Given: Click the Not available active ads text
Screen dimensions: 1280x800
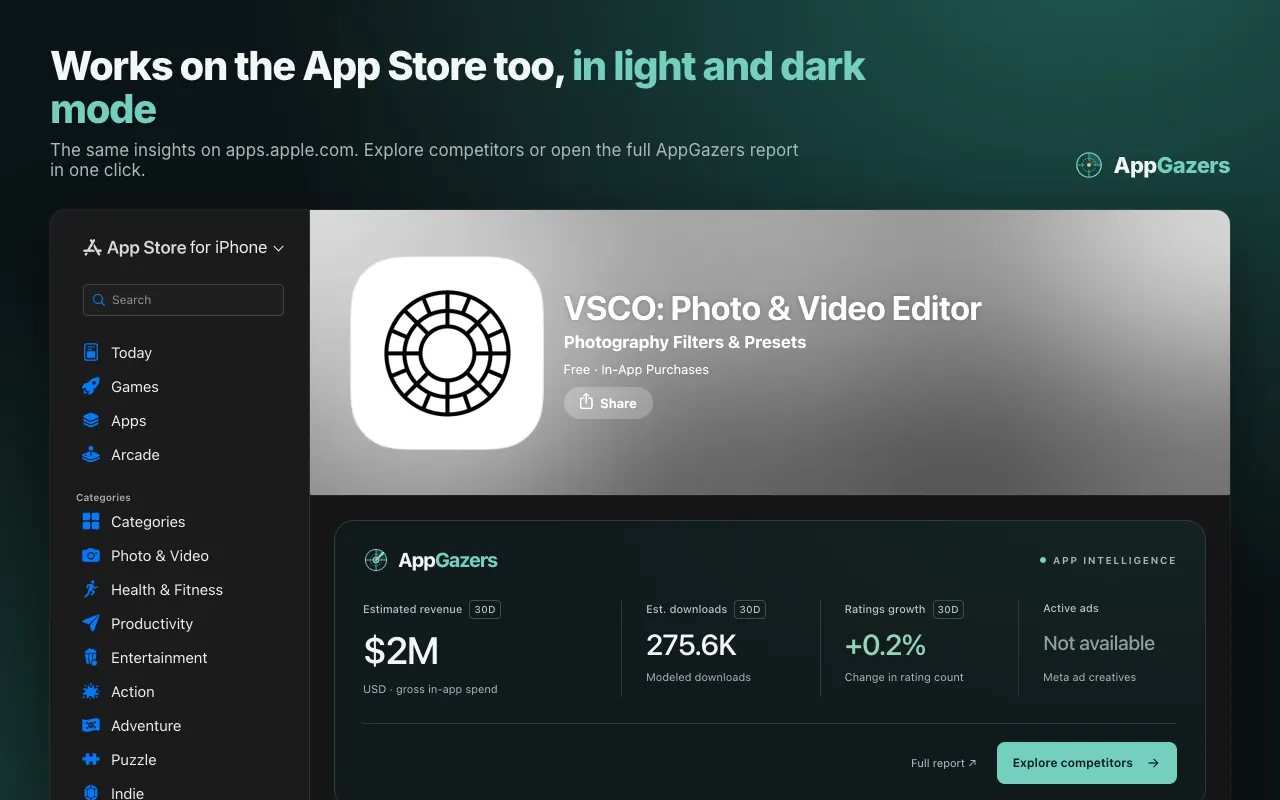Looking at the screenshot, I should 1099,643.
